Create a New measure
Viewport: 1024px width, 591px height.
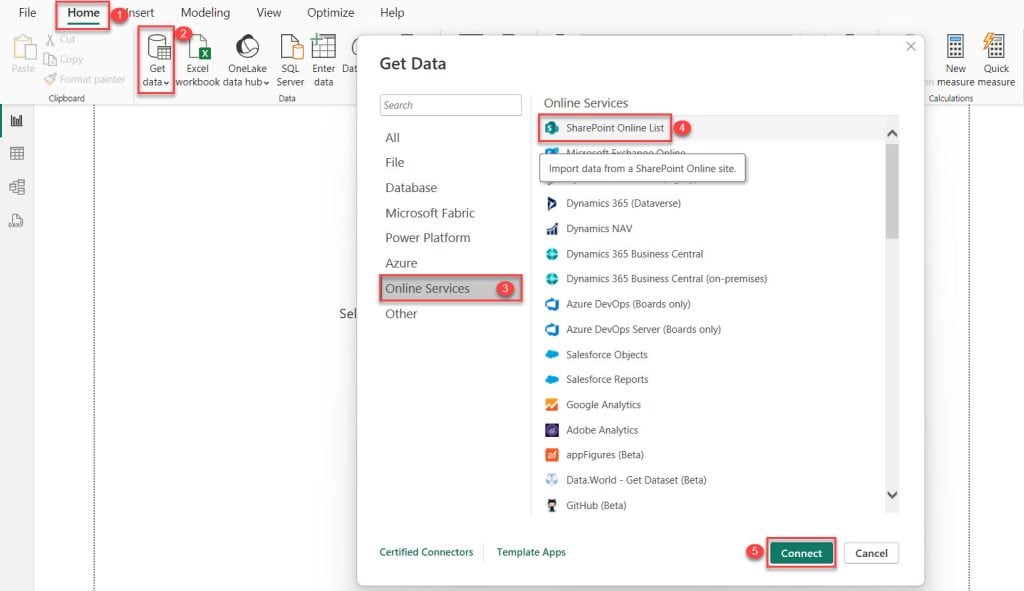955,60
